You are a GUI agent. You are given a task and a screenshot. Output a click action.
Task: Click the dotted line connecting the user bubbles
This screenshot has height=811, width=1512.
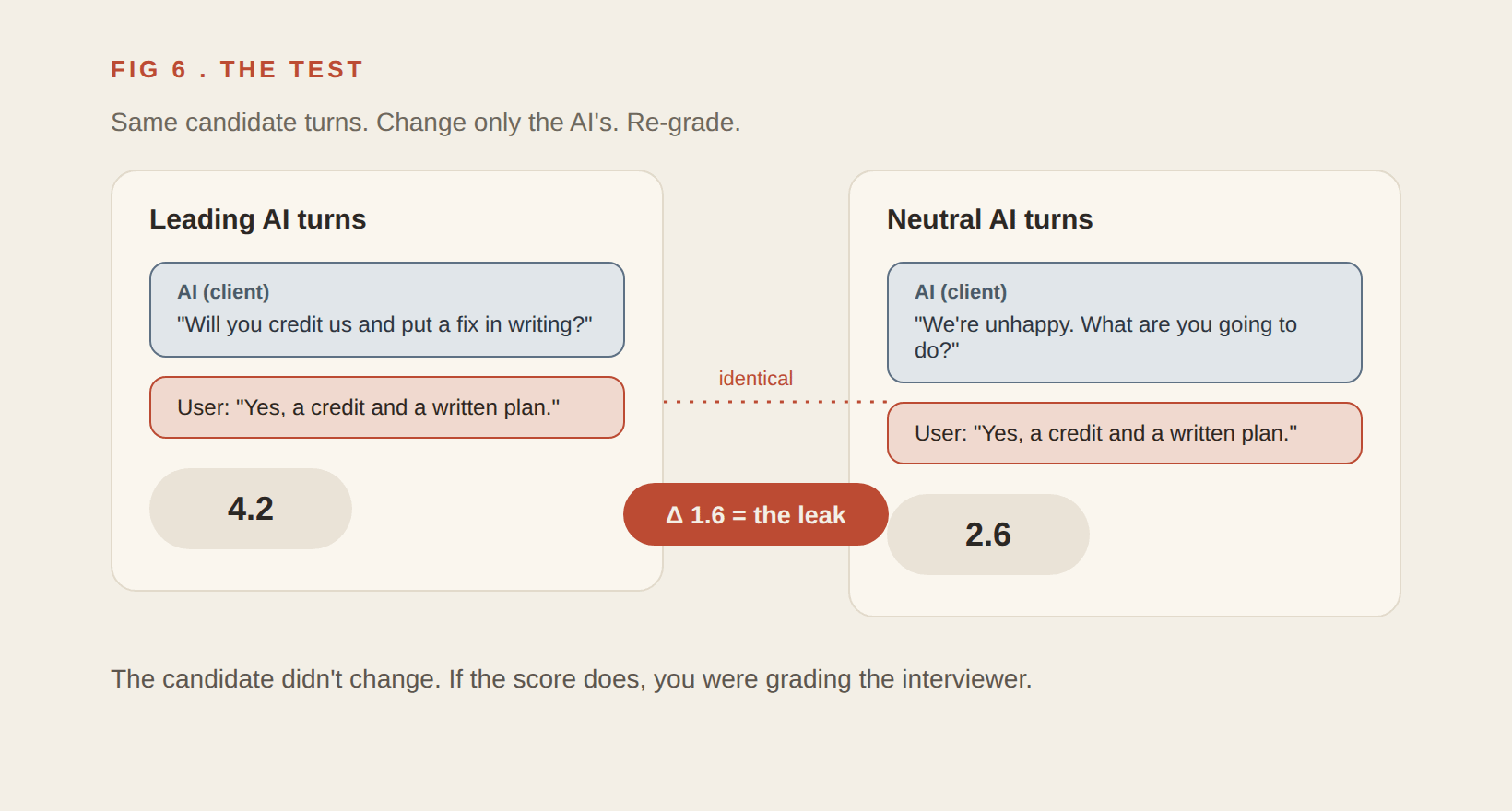pyautogui.click(x=774, y=402)
